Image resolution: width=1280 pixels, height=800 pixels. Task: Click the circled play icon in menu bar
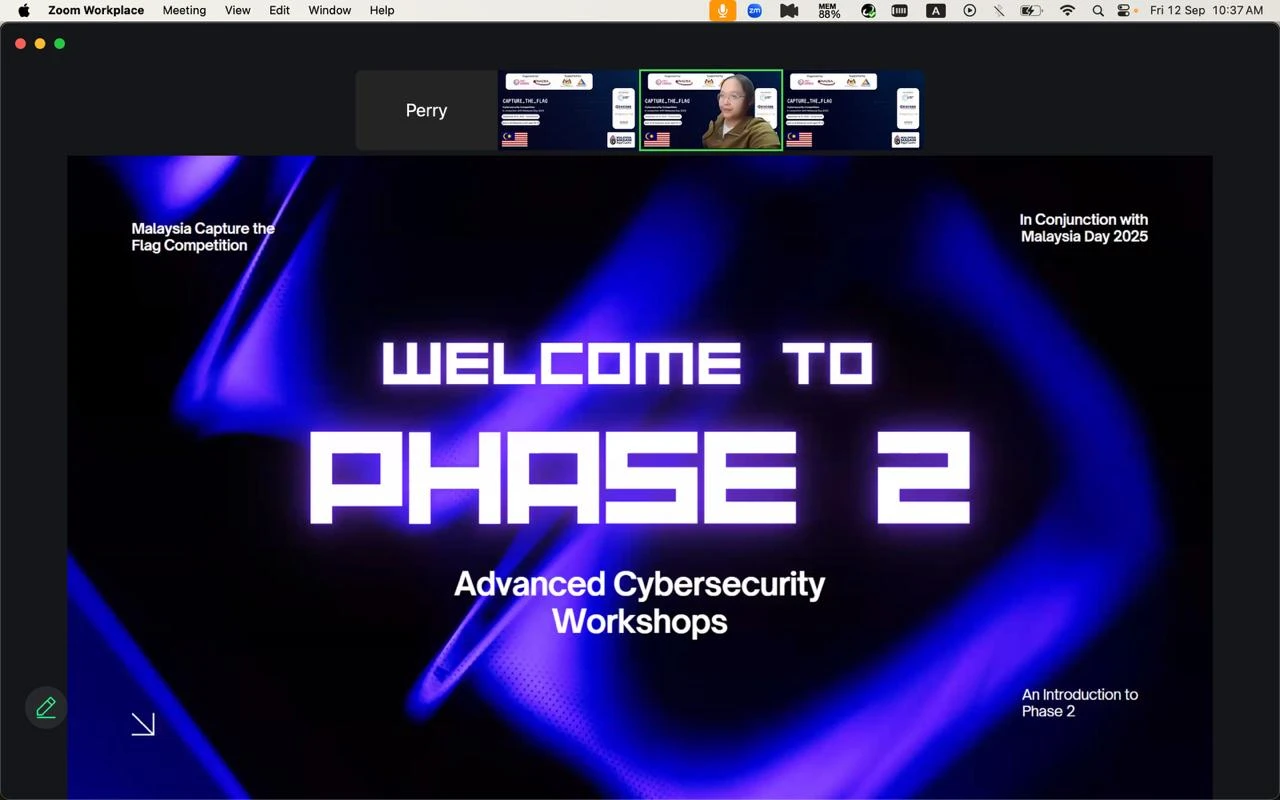[969, 11]
